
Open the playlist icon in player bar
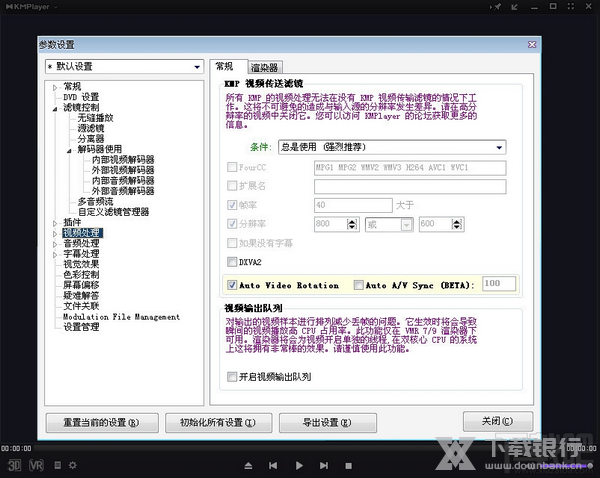click(58, 465)
